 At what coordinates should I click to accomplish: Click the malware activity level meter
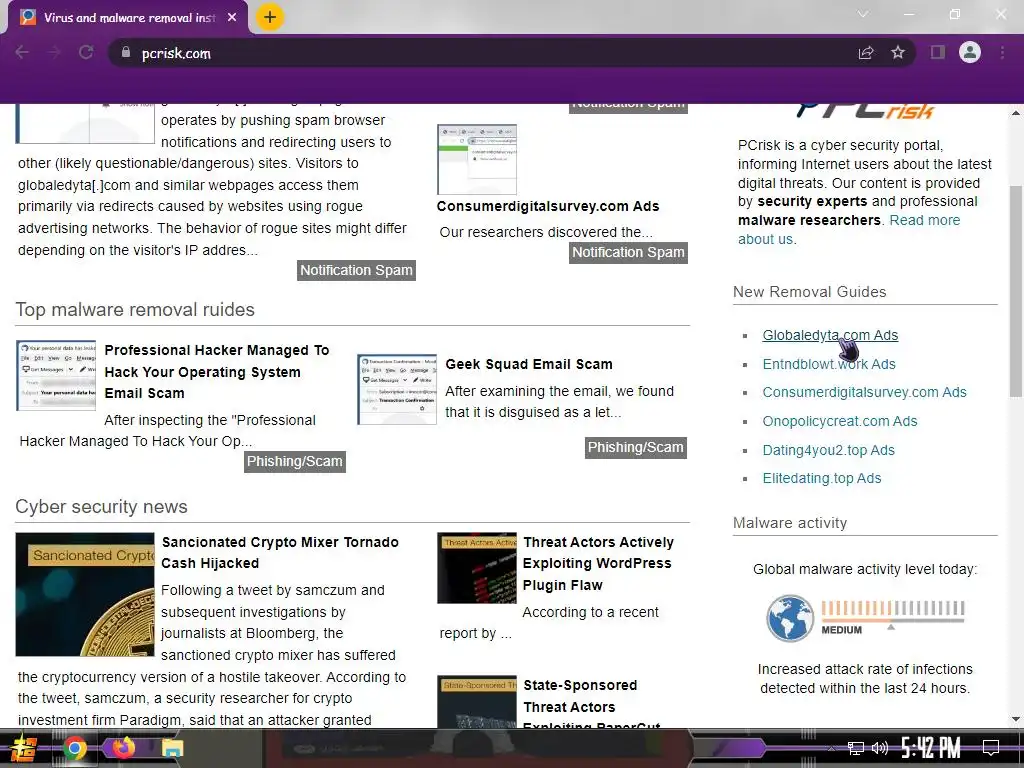point(893,615)
